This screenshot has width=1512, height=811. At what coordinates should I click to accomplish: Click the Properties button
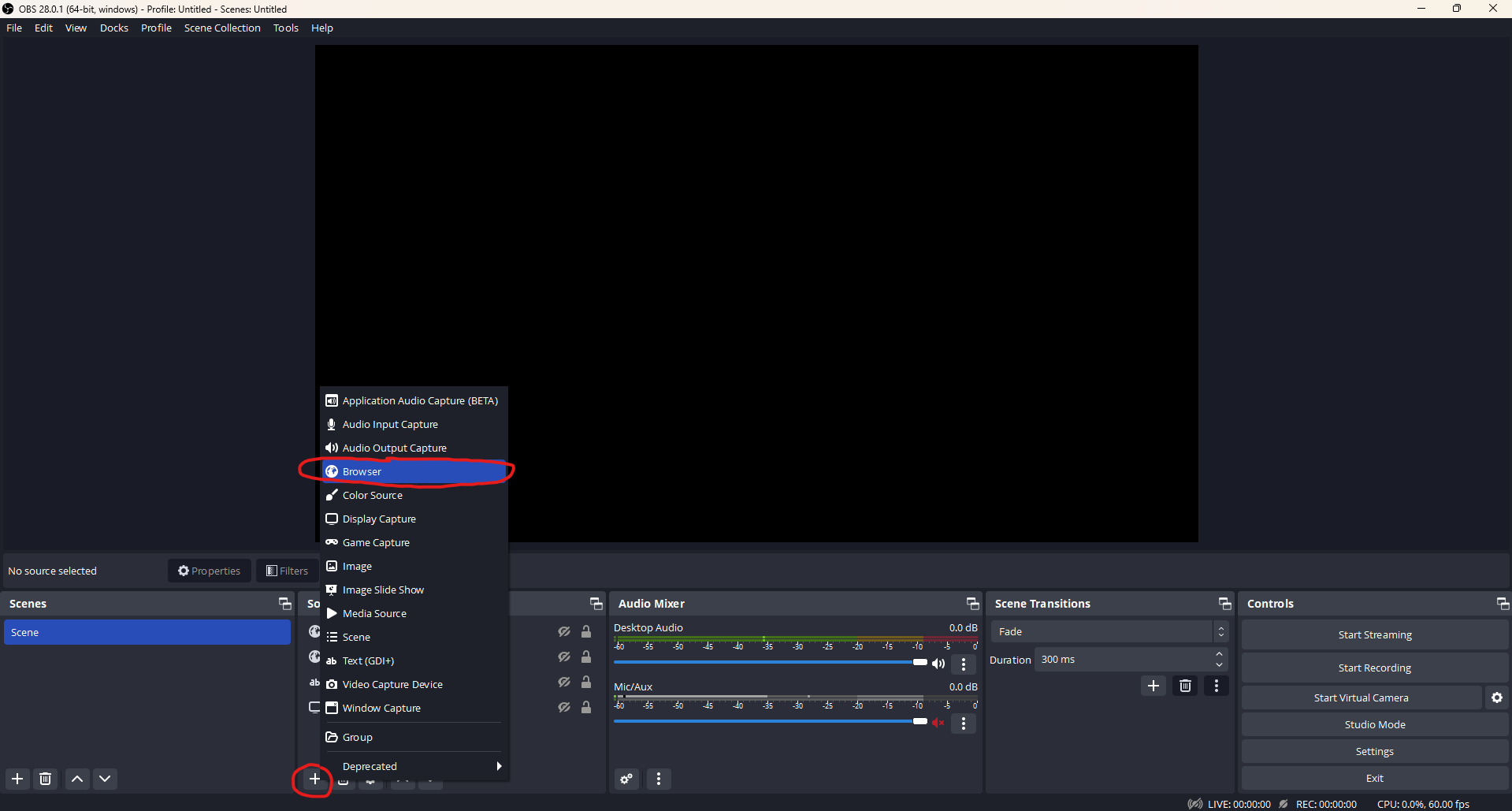[210, 571]
